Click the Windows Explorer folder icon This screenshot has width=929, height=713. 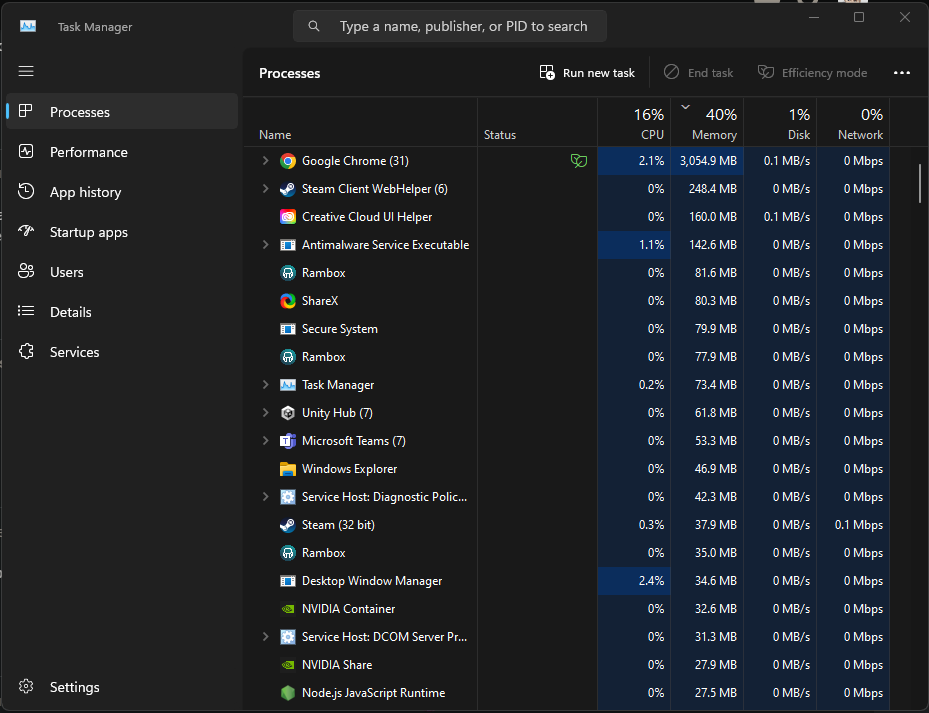pyautogui.click(x=288, y=469)
